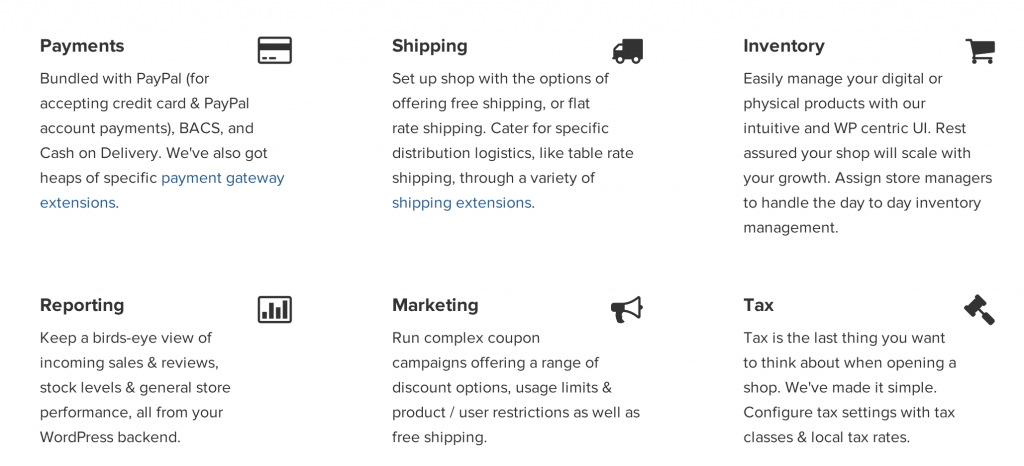The width and height of the screenshot is (1024, 466).
Task: Click the Payments description mentioning BACS
Action: click(x=162, y=140)
